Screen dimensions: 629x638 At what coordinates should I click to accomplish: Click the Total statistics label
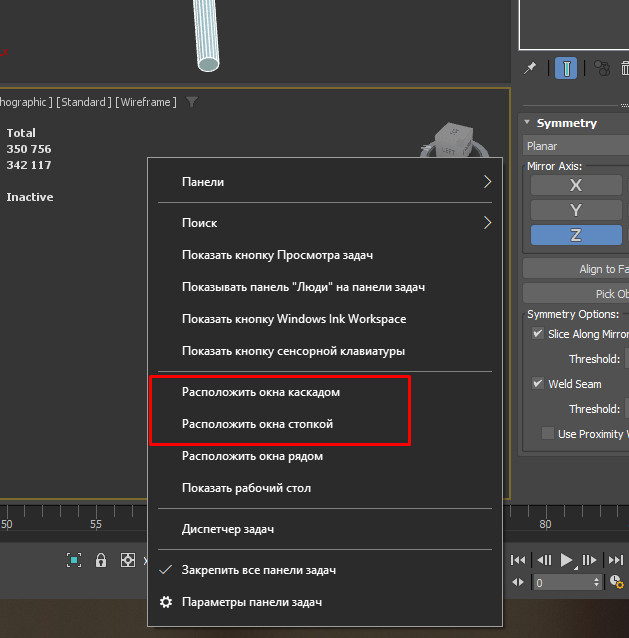pos(21,133)
